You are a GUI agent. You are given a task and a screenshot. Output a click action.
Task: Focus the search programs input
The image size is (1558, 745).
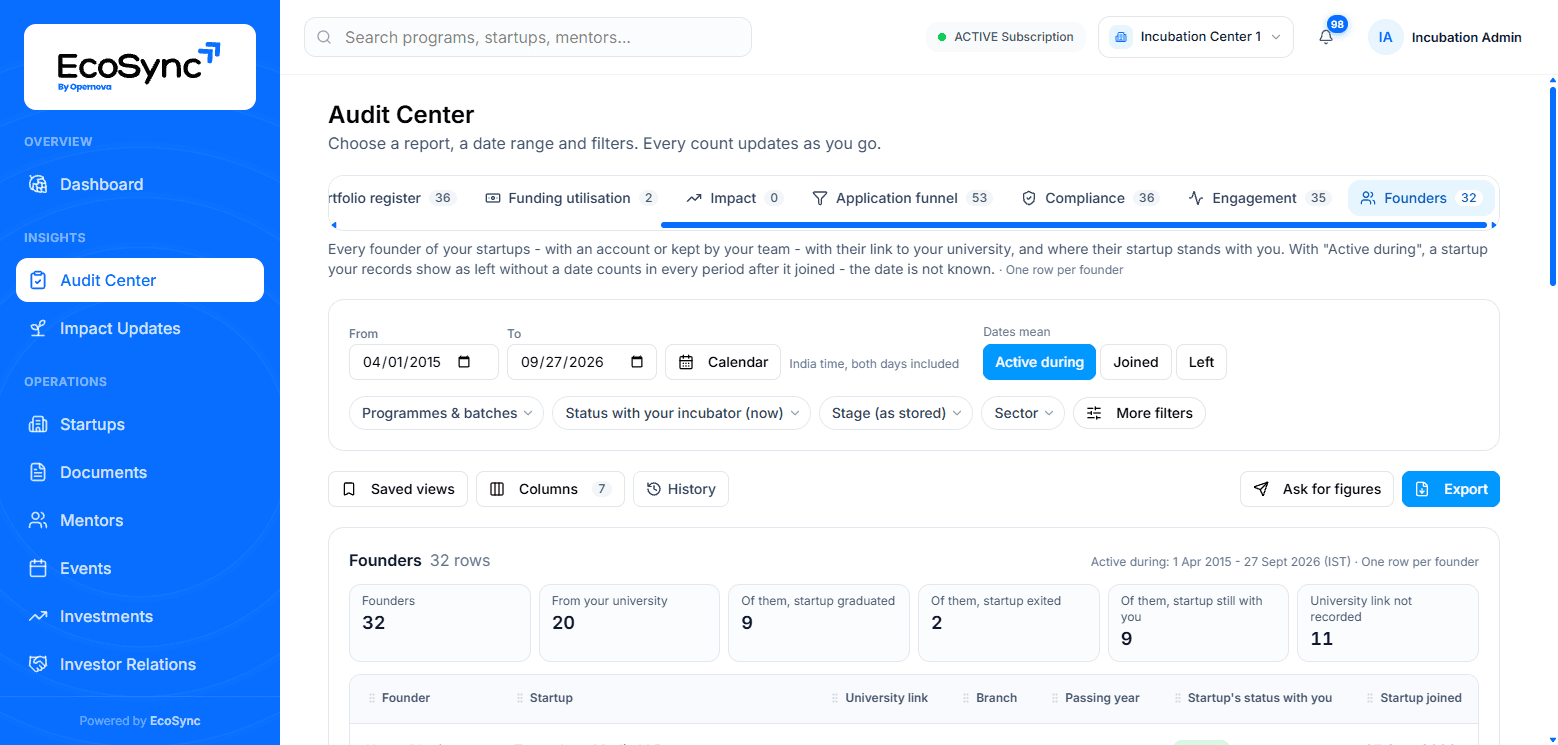coord(528,37)
